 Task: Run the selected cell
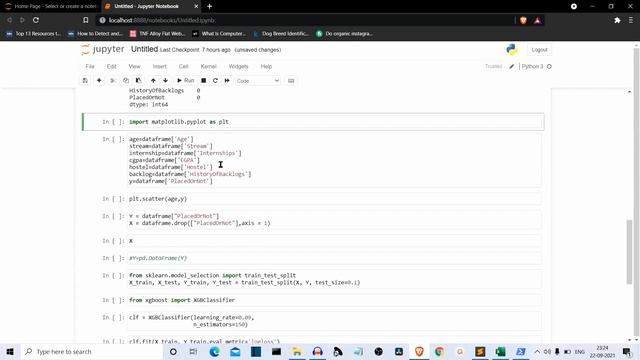tap(185, 81)
